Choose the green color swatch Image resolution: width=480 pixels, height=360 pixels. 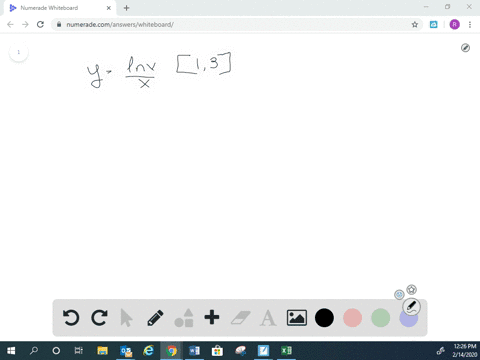point(380,318)
